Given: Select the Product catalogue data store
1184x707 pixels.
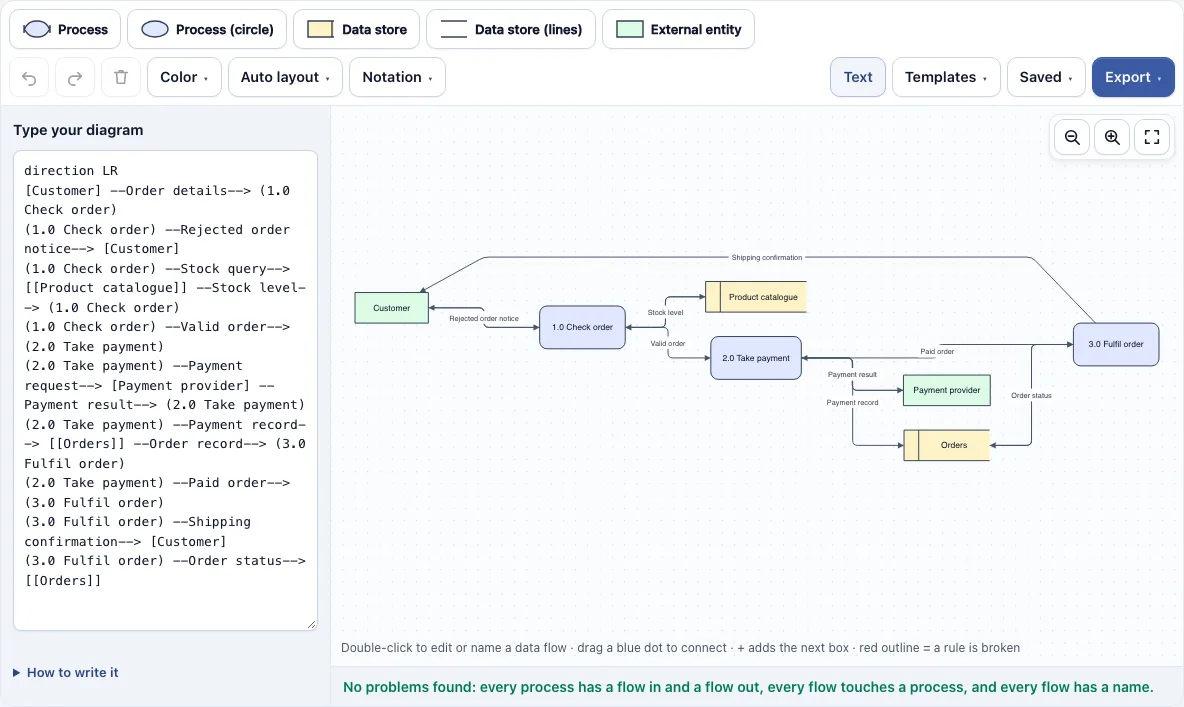Looking at the screenshot, I should pos(756,297).
